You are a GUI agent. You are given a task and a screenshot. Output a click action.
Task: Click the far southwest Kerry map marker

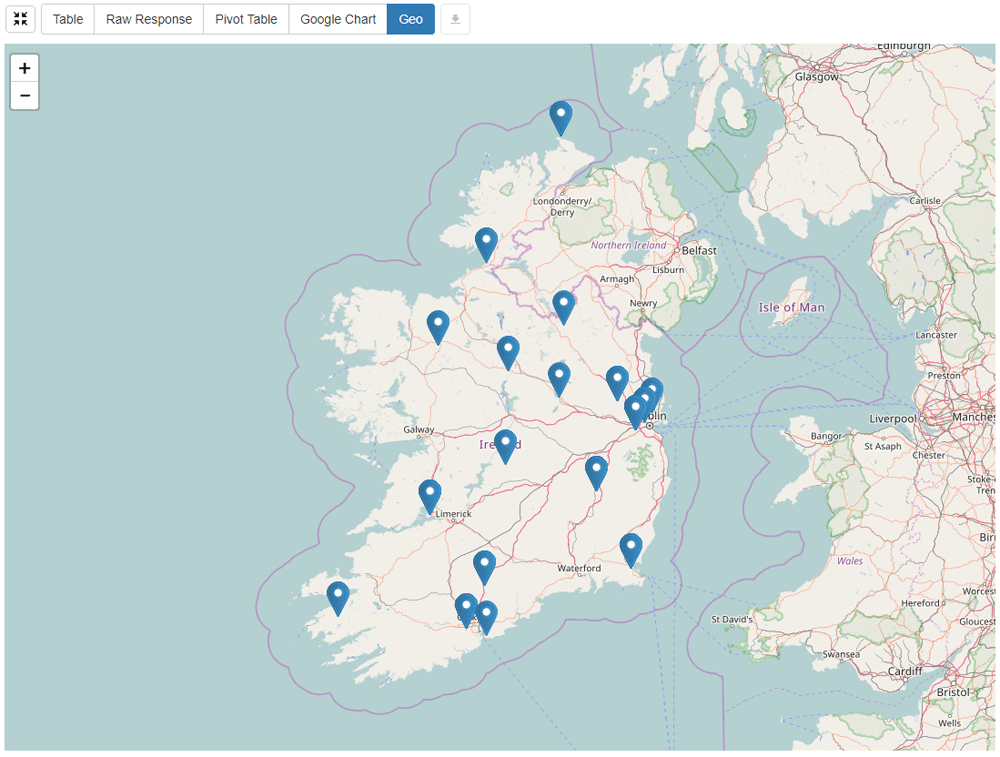point(338,599)
